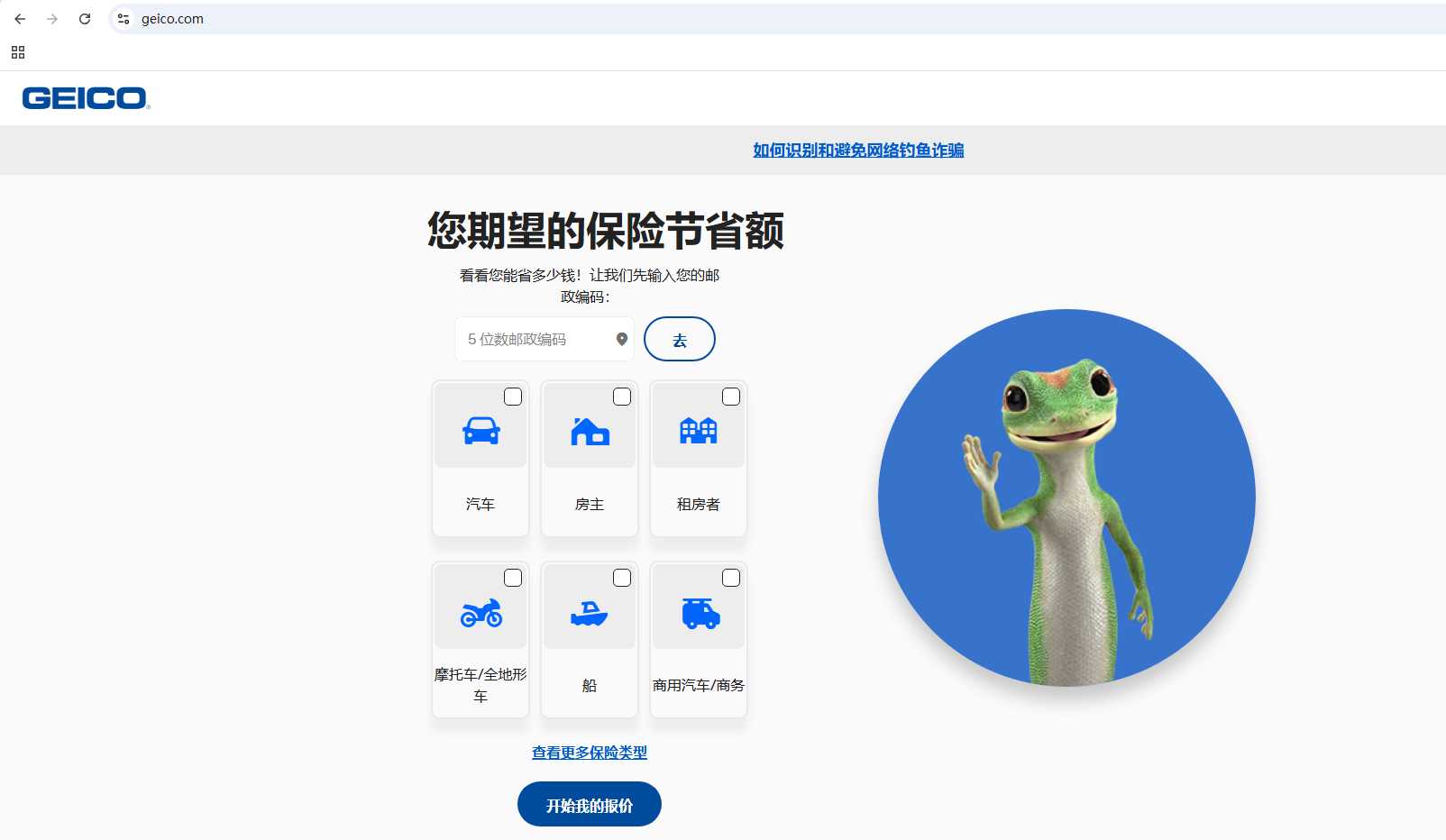The image size is (1446, 840).
Task: Check the 房主 insurance checkbox
Action: coord(622,397)
